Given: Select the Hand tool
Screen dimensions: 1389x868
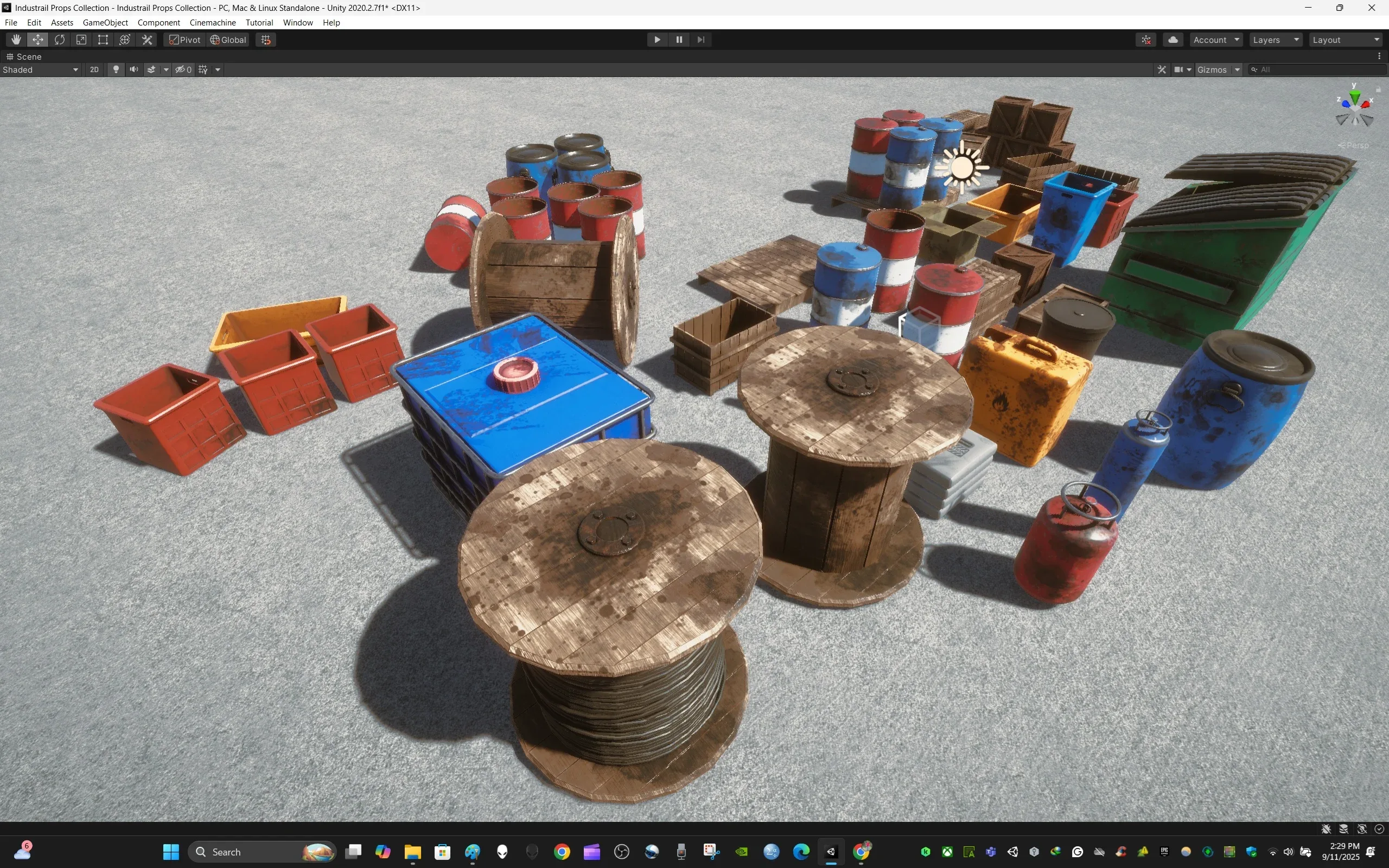Looking at the screenshot, I should pyautogui.click(x=16, y=39).
